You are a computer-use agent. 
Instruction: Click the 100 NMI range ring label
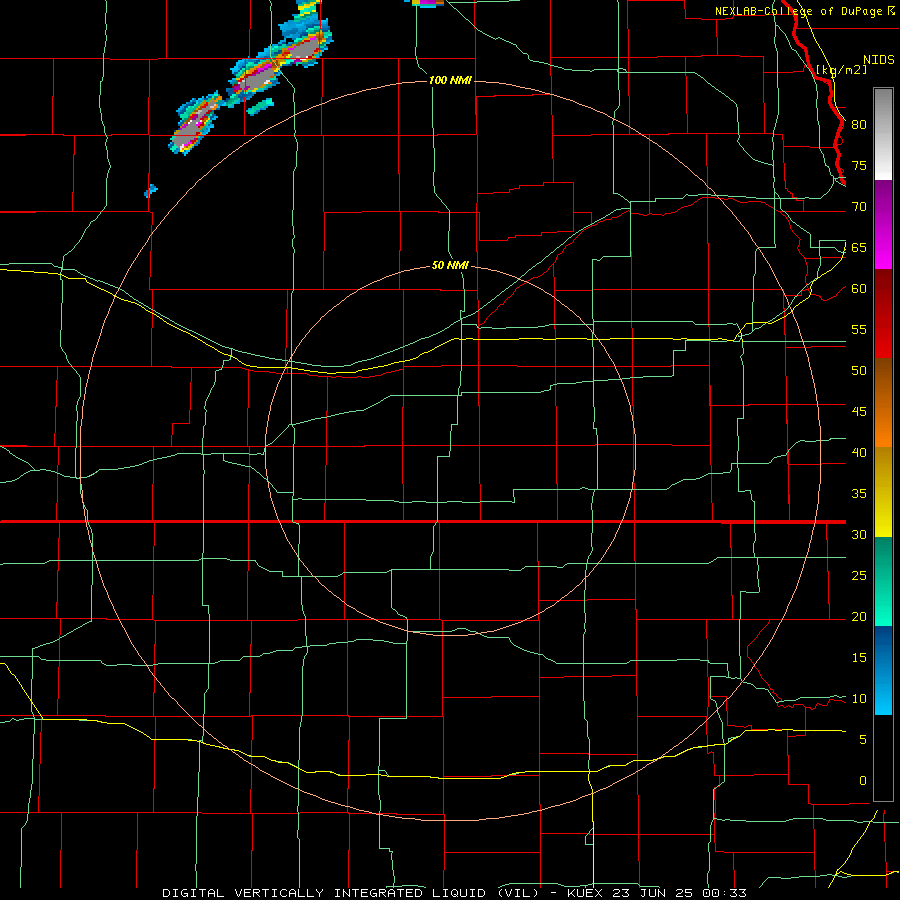pyautogui.click(x=450, y=80)
